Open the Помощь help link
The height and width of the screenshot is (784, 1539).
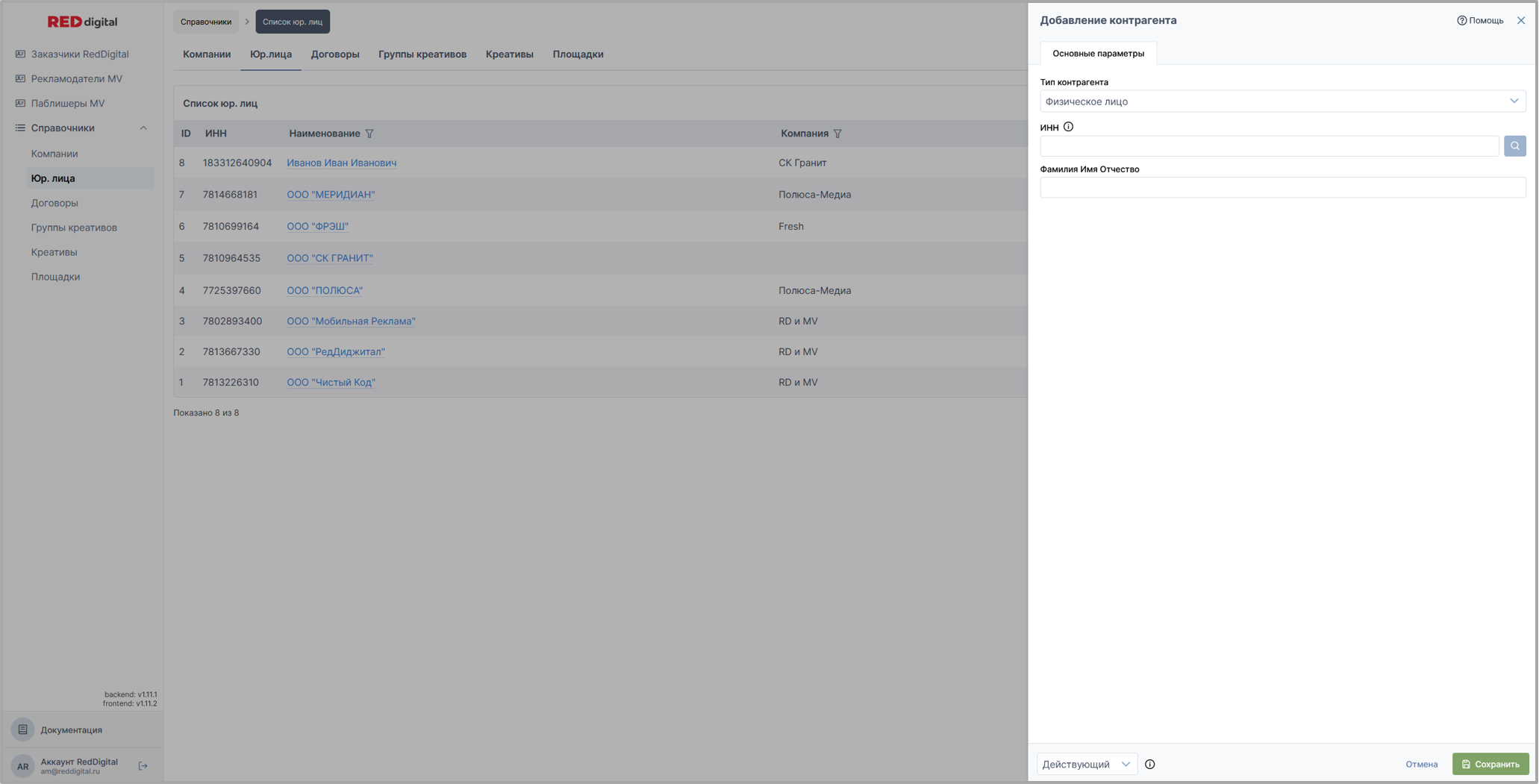tap(1480, 20)
